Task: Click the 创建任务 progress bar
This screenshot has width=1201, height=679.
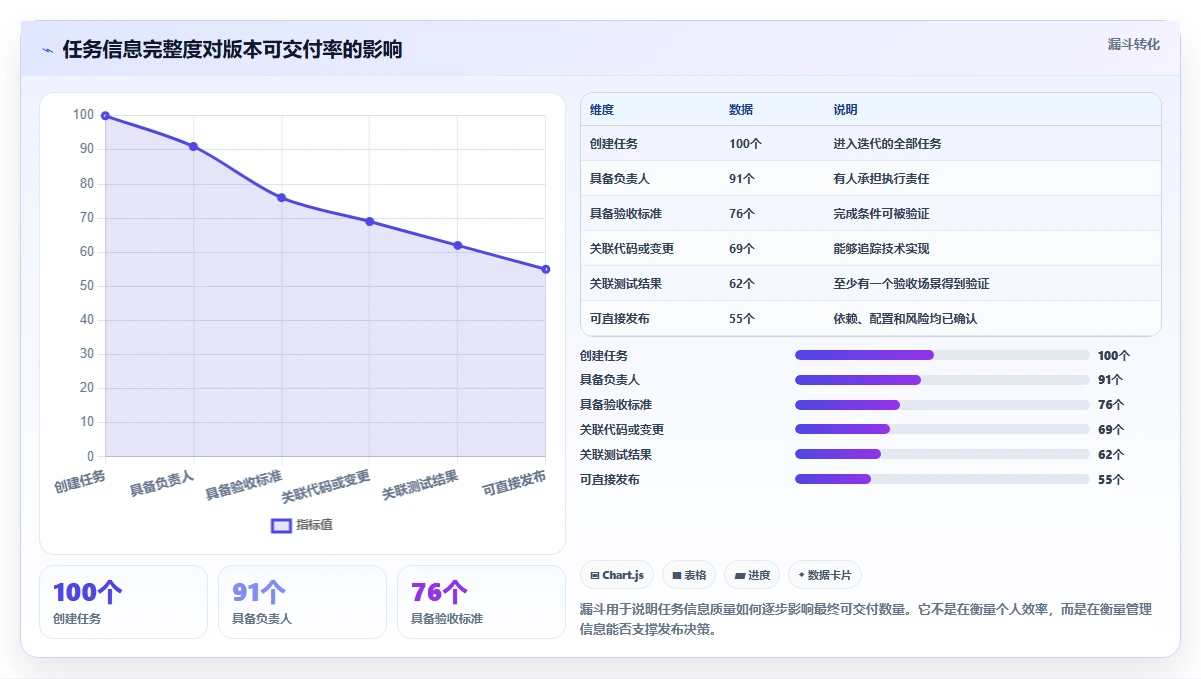Action: point(942,355)
